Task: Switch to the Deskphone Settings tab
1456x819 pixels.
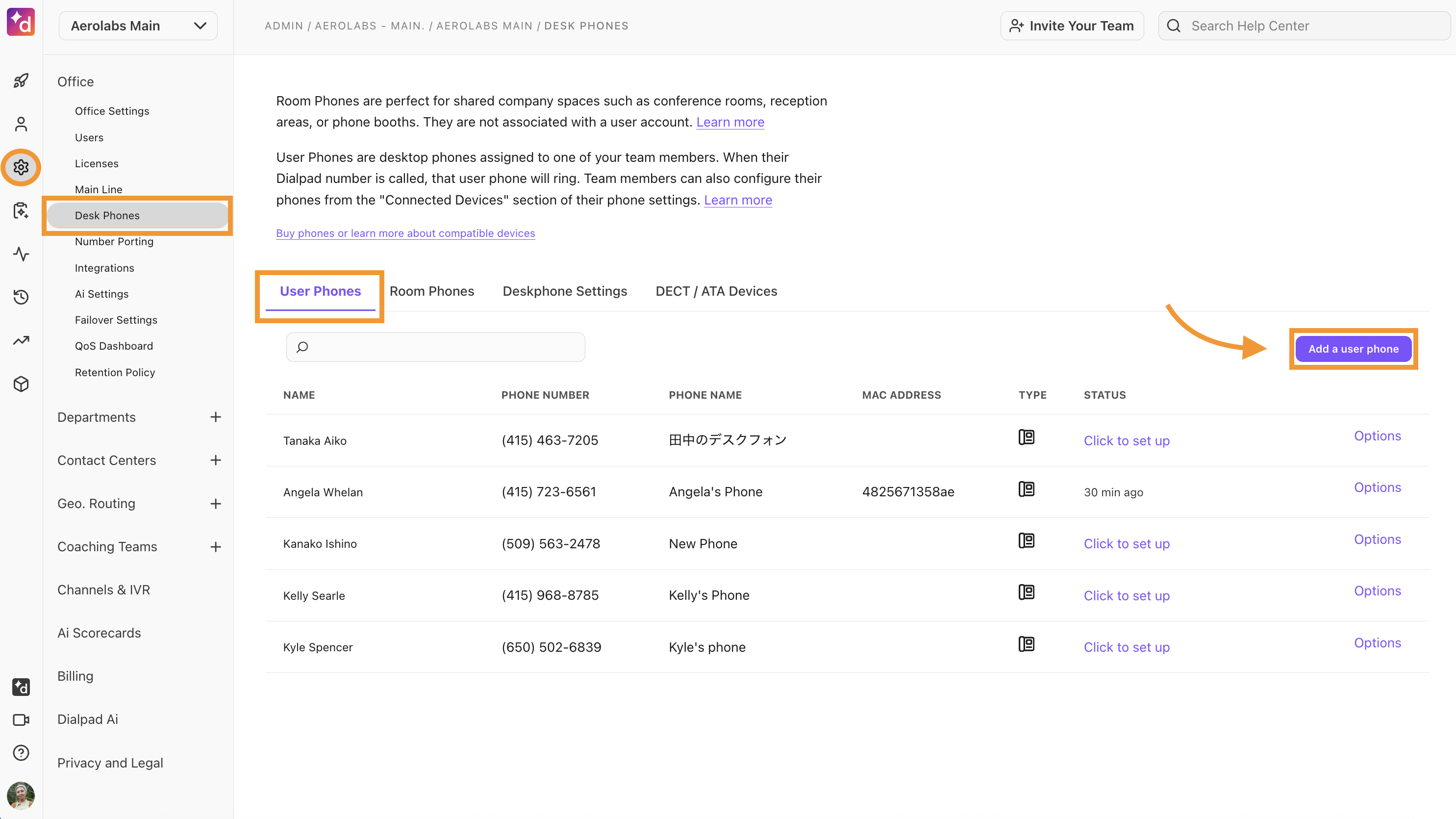Action: pyautogui.click(x=565, y=291)
